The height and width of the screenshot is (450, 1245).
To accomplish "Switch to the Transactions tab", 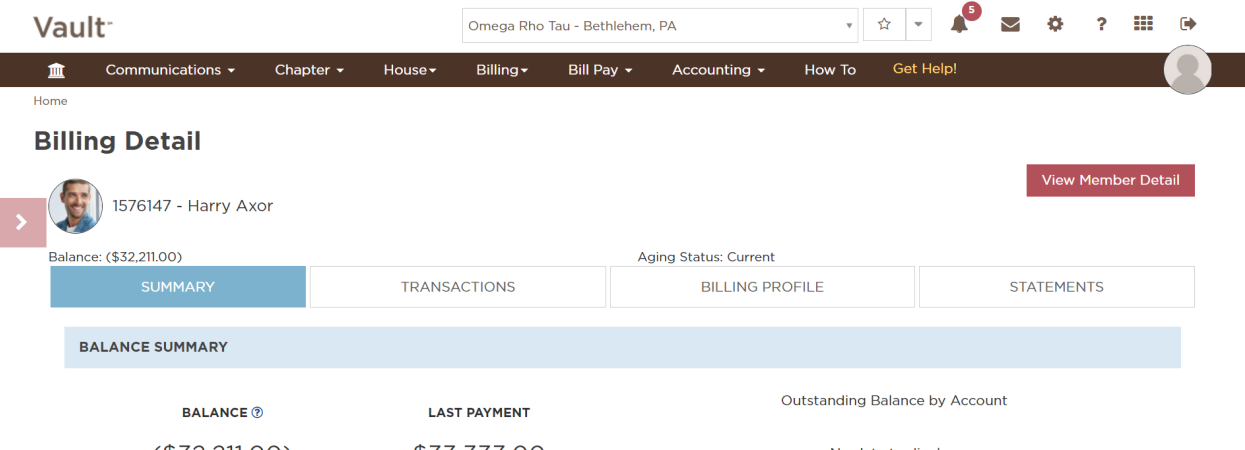I will 458,287.
